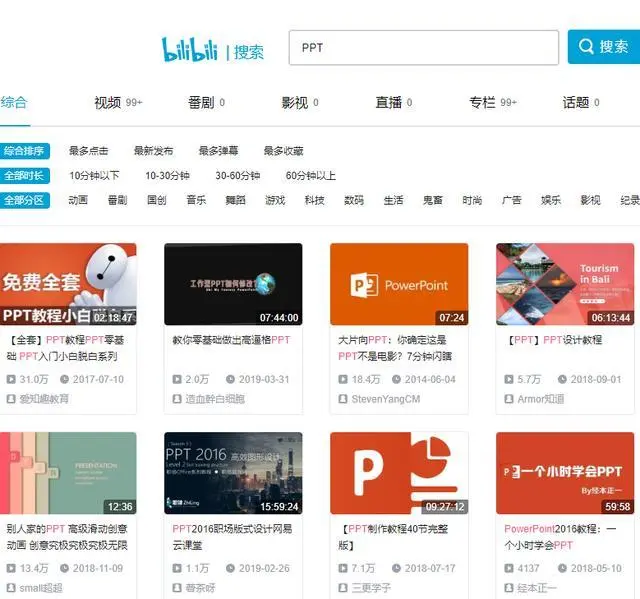Open uploader StevenYangCM's profile
Image resolution: width=640 pixels, height=599 pixels.
click(x=386, y=399)
